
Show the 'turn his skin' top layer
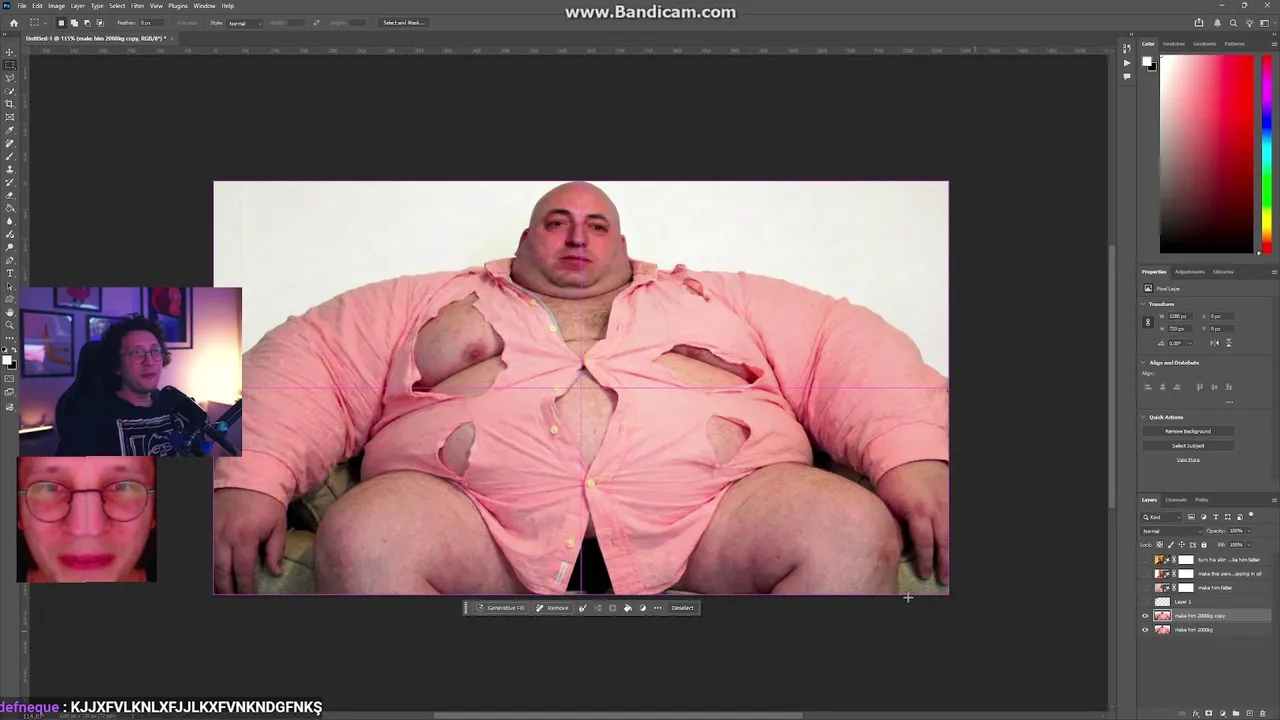tap(1145, 560)
